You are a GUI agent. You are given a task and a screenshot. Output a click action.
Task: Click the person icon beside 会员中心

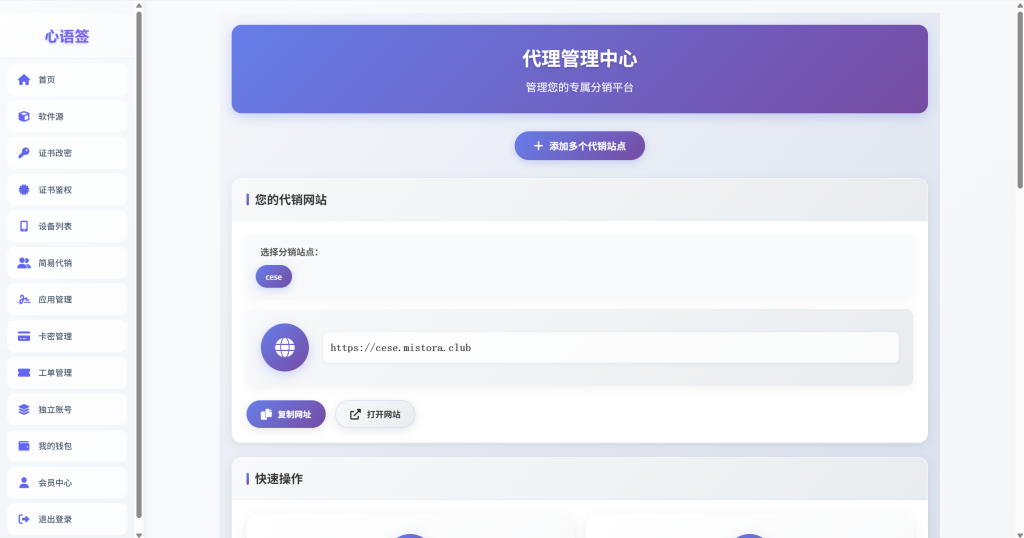24,483
